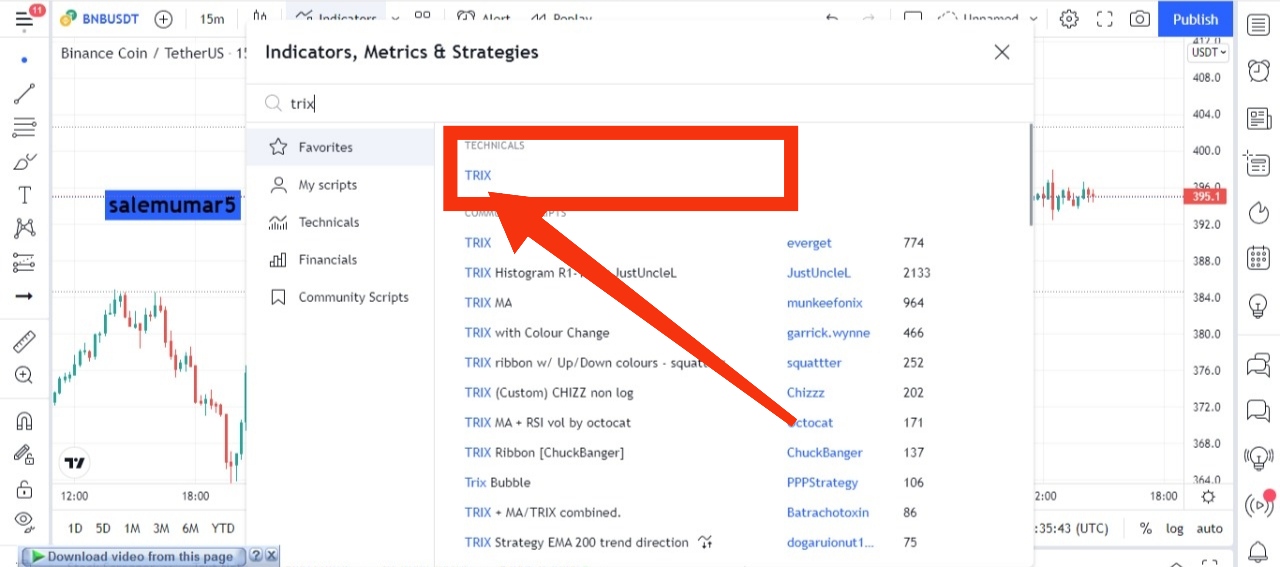Open the calendar icon in right sidebar
1280x567 pixels.
point(1259,259)
